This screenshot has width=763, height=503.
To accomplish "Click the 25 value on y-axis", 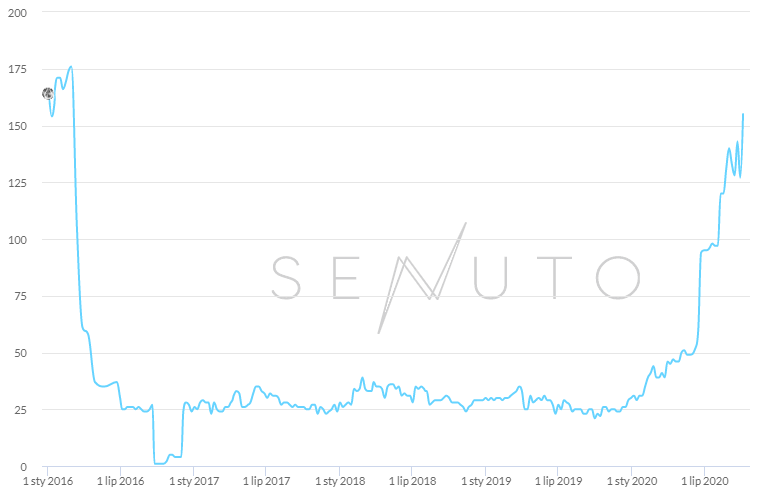I will coord(20,410).
